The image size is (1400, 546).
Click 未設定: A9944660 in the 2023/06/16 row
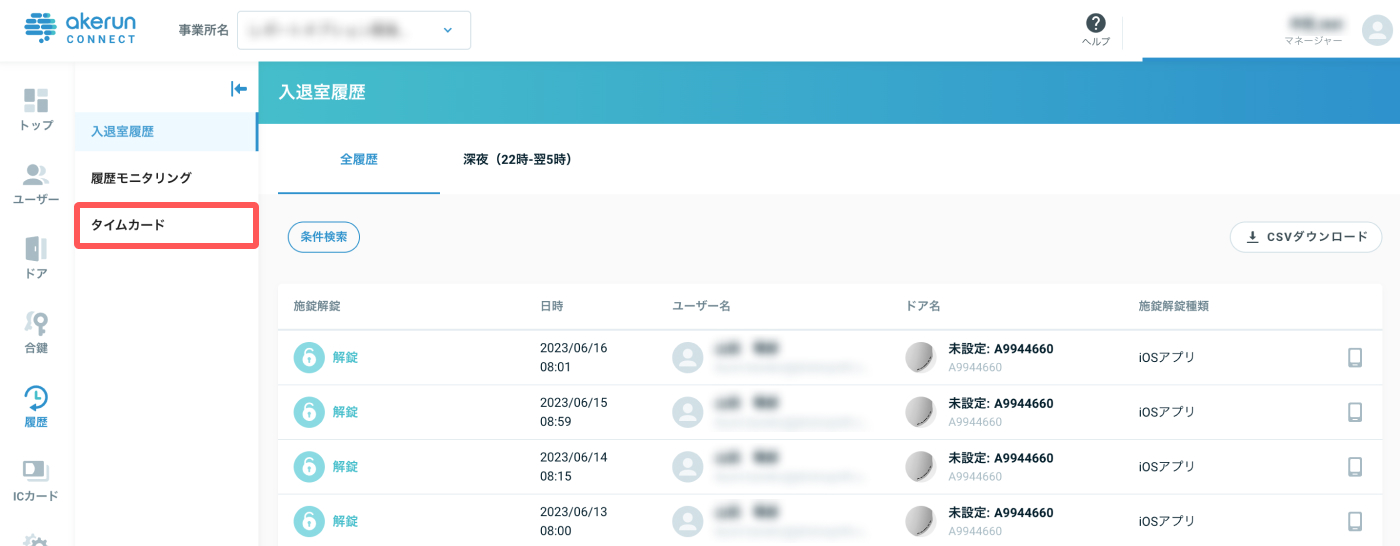pos(1001,349)
